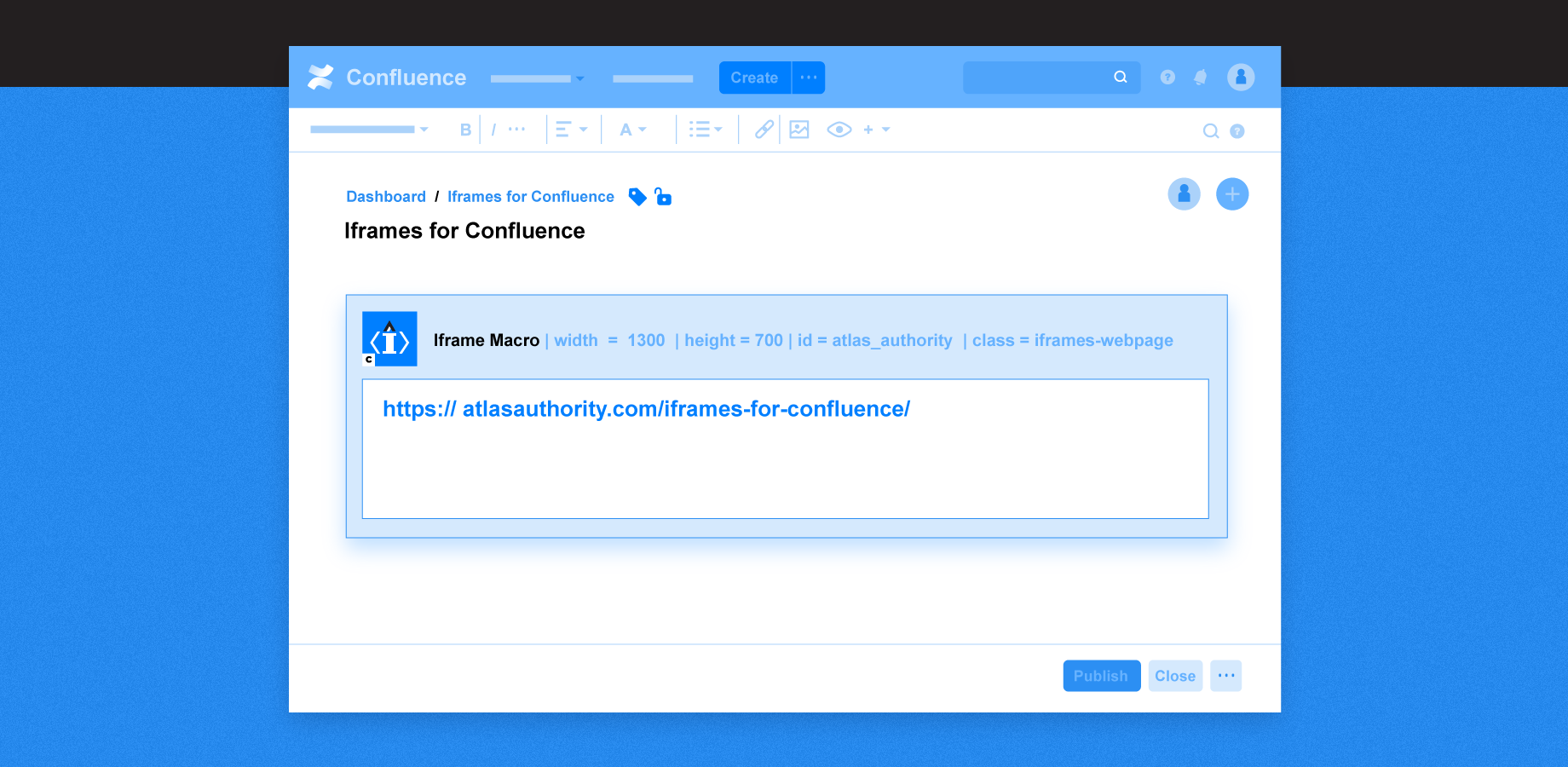
Task: Expand the text alignment dropdown
Action: click(572, 130)
